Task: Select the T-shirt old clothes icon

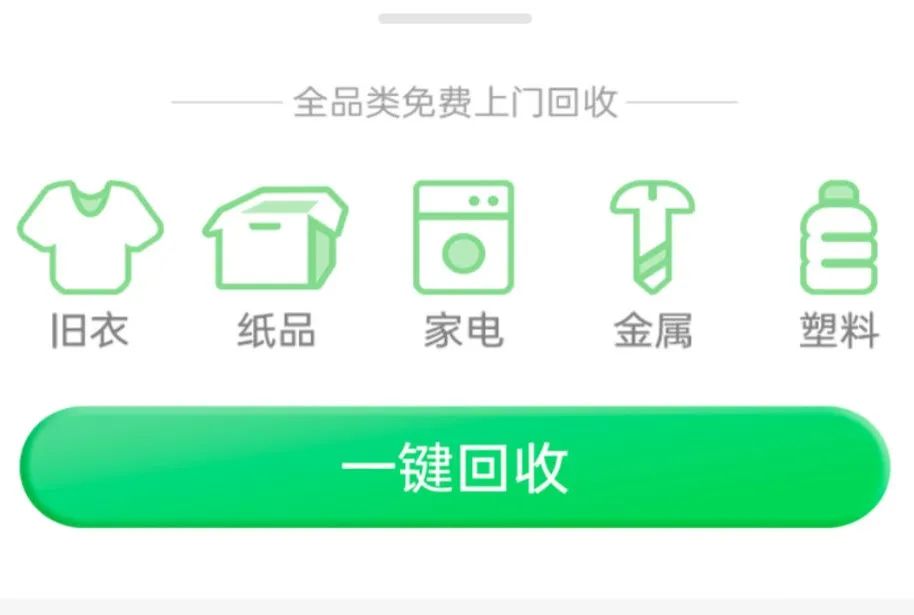Action: (90, 237)
